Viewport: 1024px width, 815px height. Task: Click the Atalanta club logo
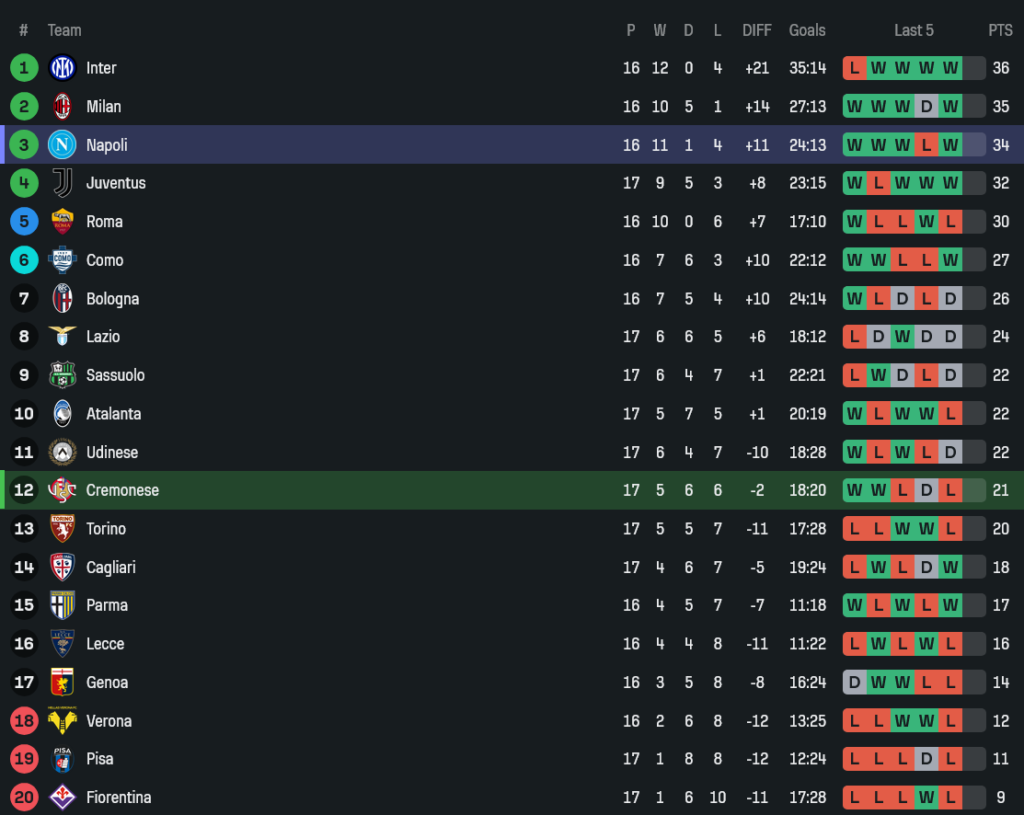63,413
